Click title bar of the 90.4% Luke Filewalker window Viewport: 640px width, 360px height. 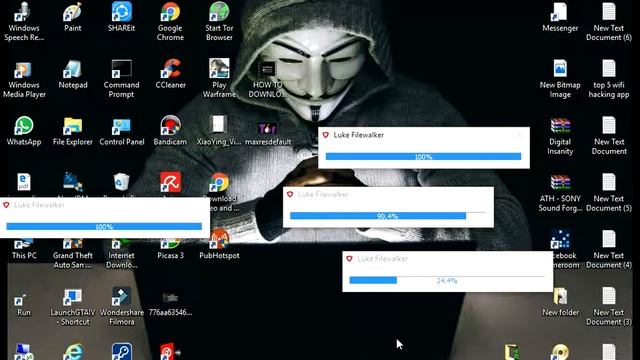[x=388, y=195]
